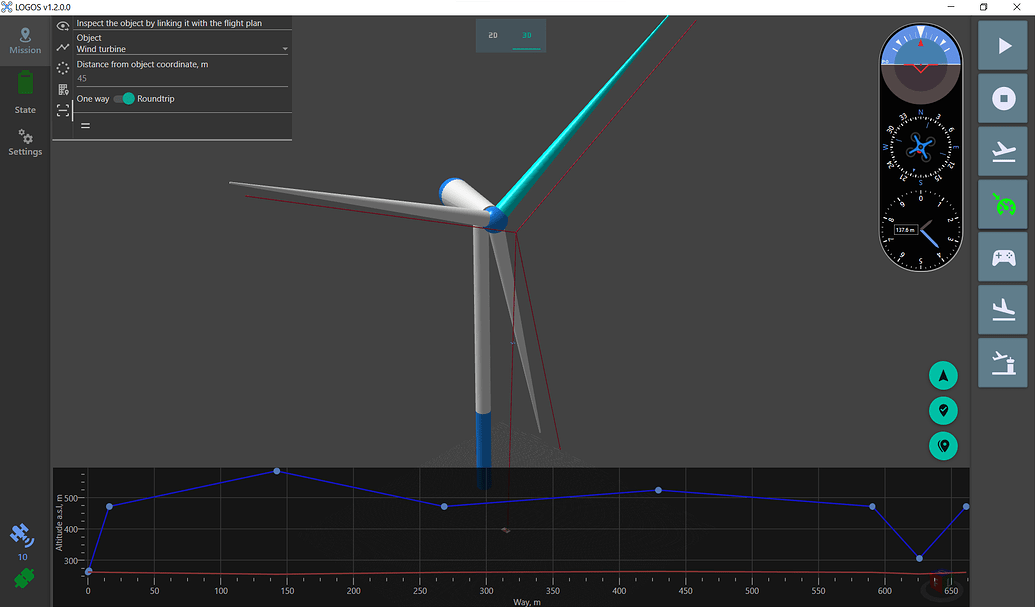This screenshot has height=607, width=1035.
Task: Open Settings from the left sidebar
Action: click(25, 143)
